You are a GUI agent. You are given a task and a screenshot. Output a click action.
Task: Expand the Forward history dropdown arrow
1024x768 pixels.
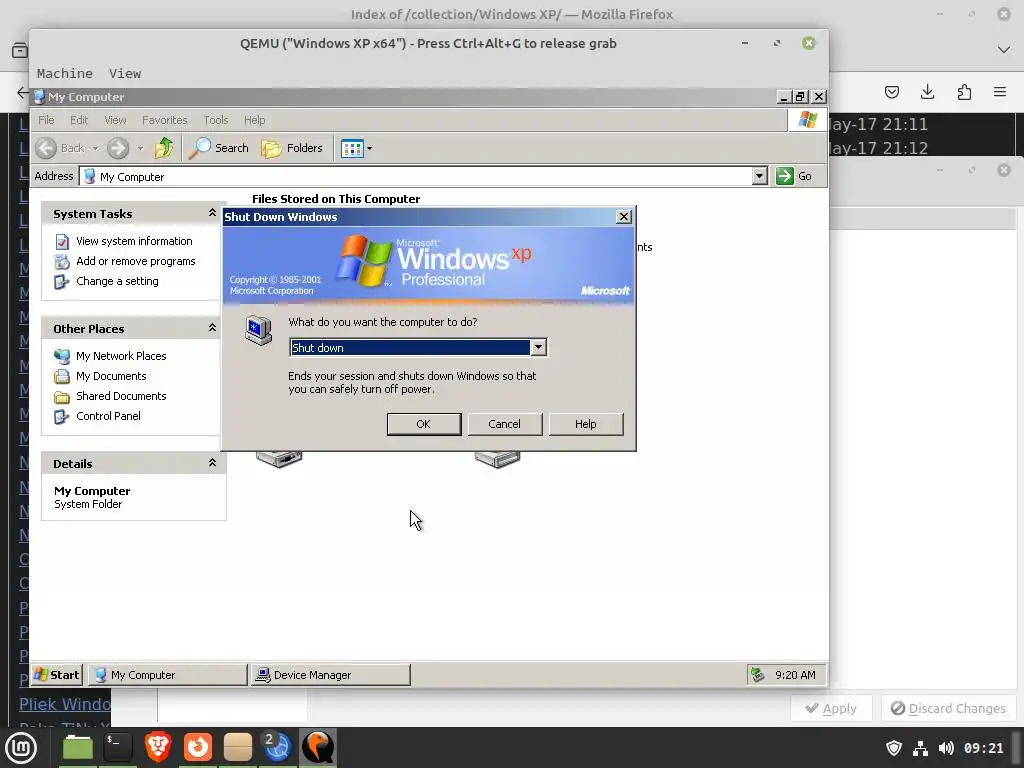coord(140,148)
